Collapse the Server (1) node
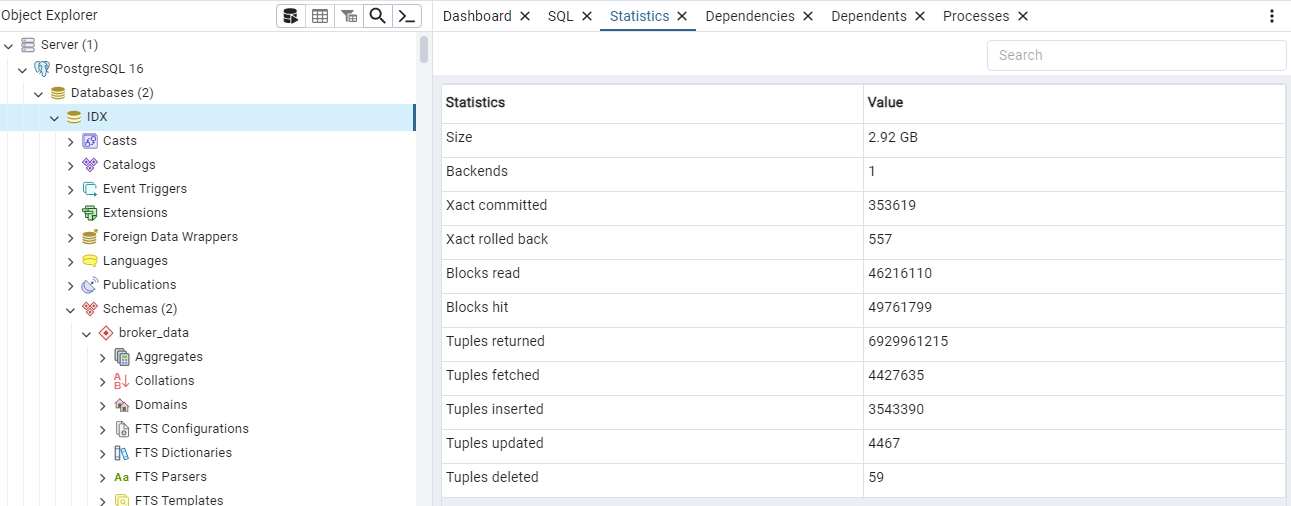 point(7,45)
